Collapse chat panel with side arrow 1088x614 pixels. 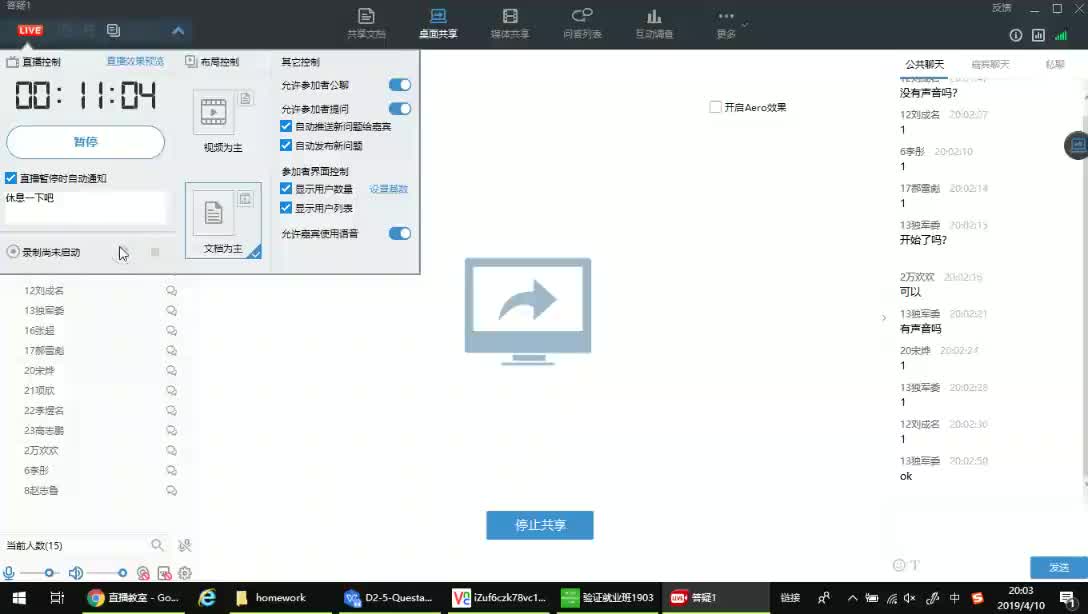[883, 318]
